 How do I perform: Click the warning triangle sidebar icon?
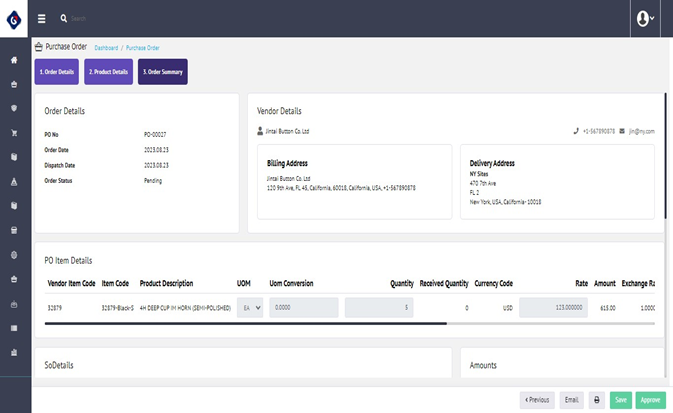point(14,181)
